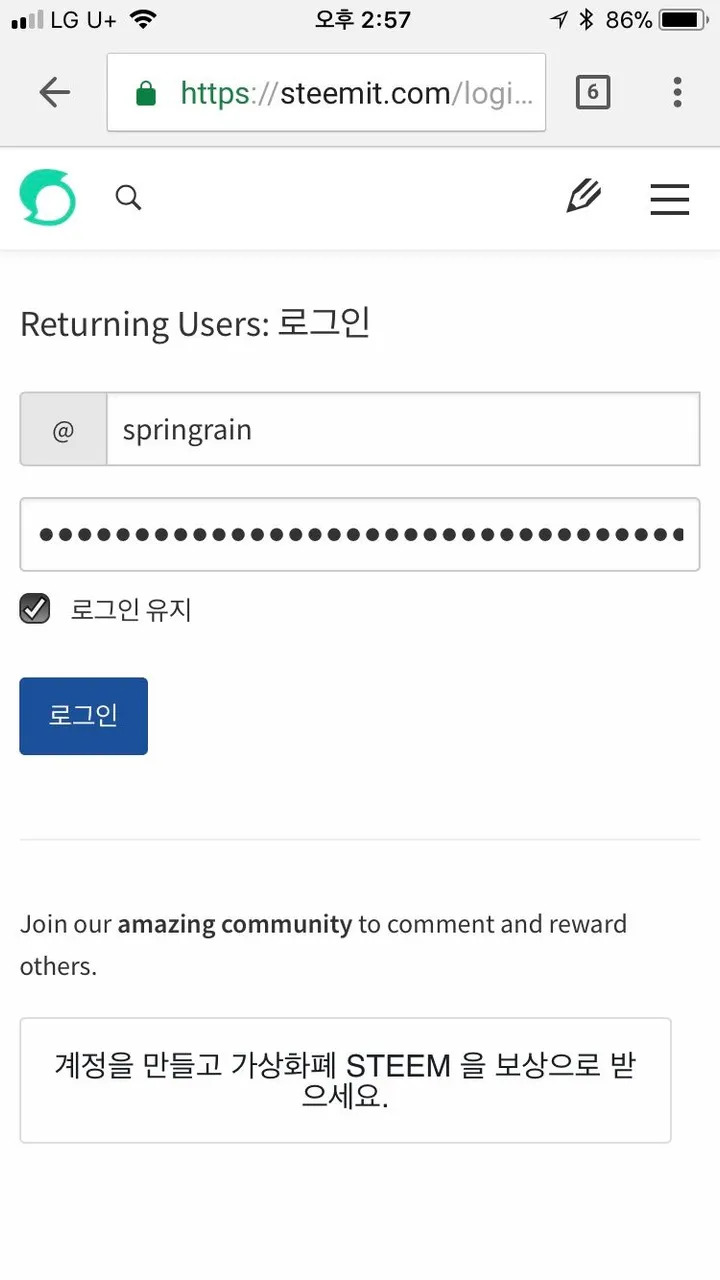Tap the Bluetooth status icon
This screenshot has width=720, height=1280.
pos(588,20)
